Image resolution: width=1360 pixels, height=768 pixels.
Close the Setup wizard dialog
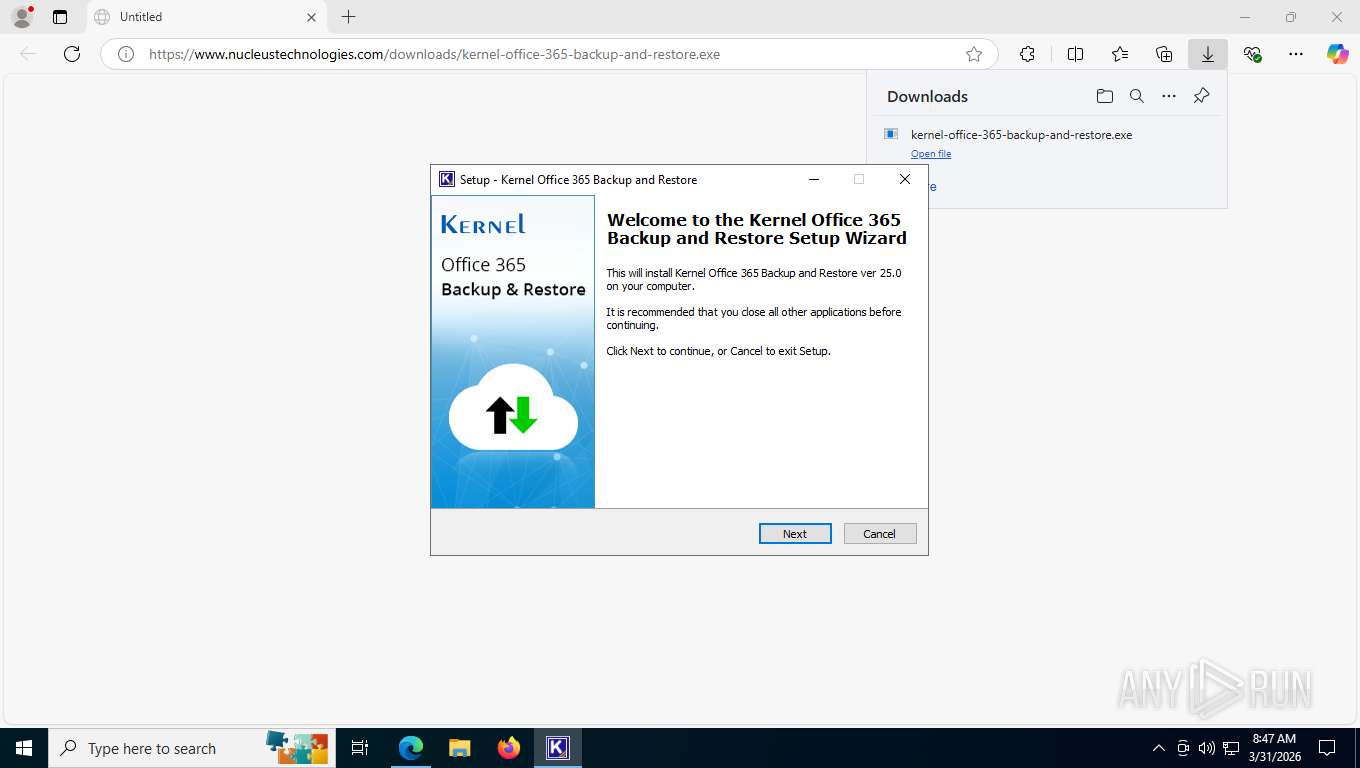[905, 179]
